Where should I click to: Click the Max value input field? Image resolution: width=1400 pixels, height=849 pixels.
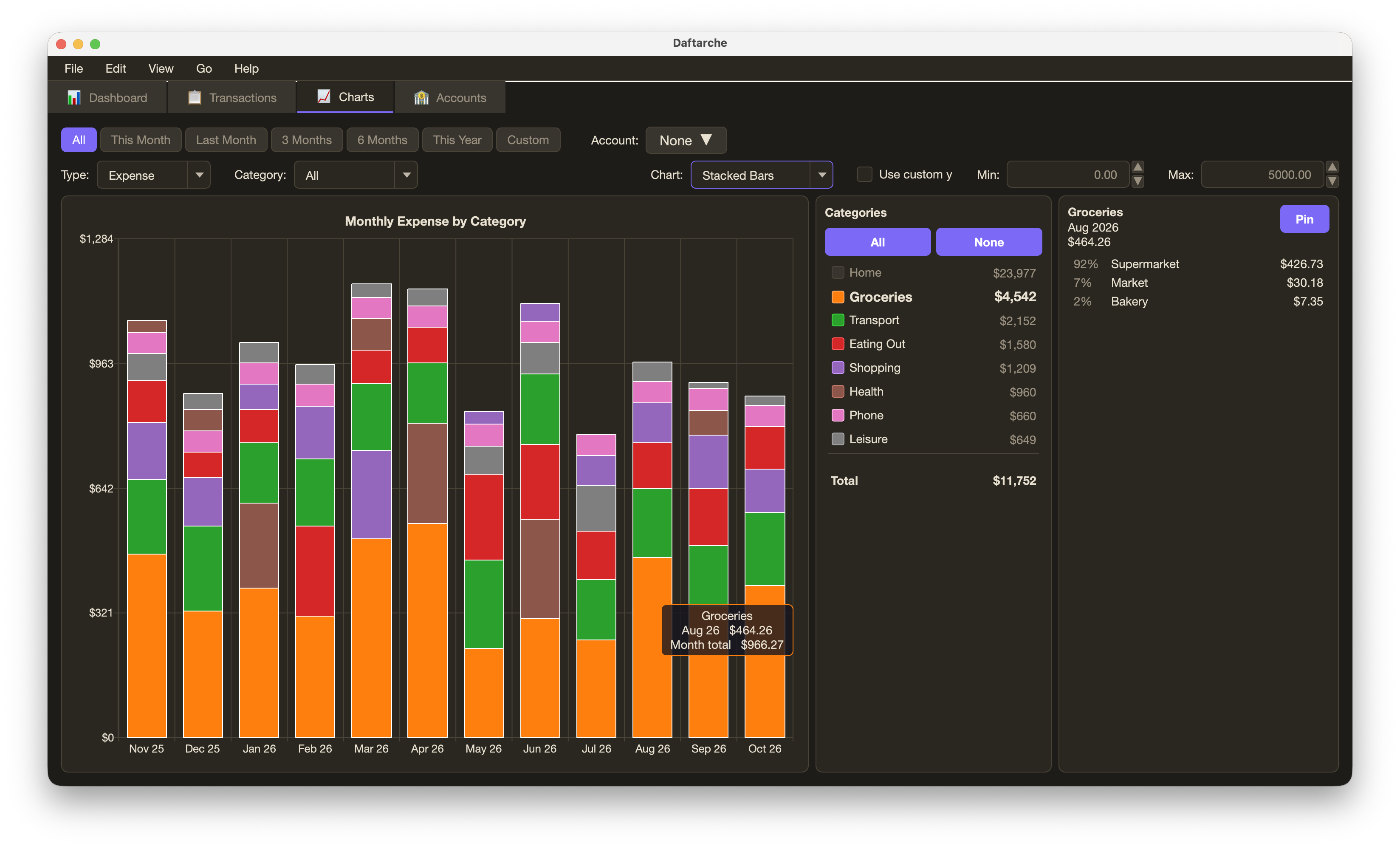click(1262, 175)
